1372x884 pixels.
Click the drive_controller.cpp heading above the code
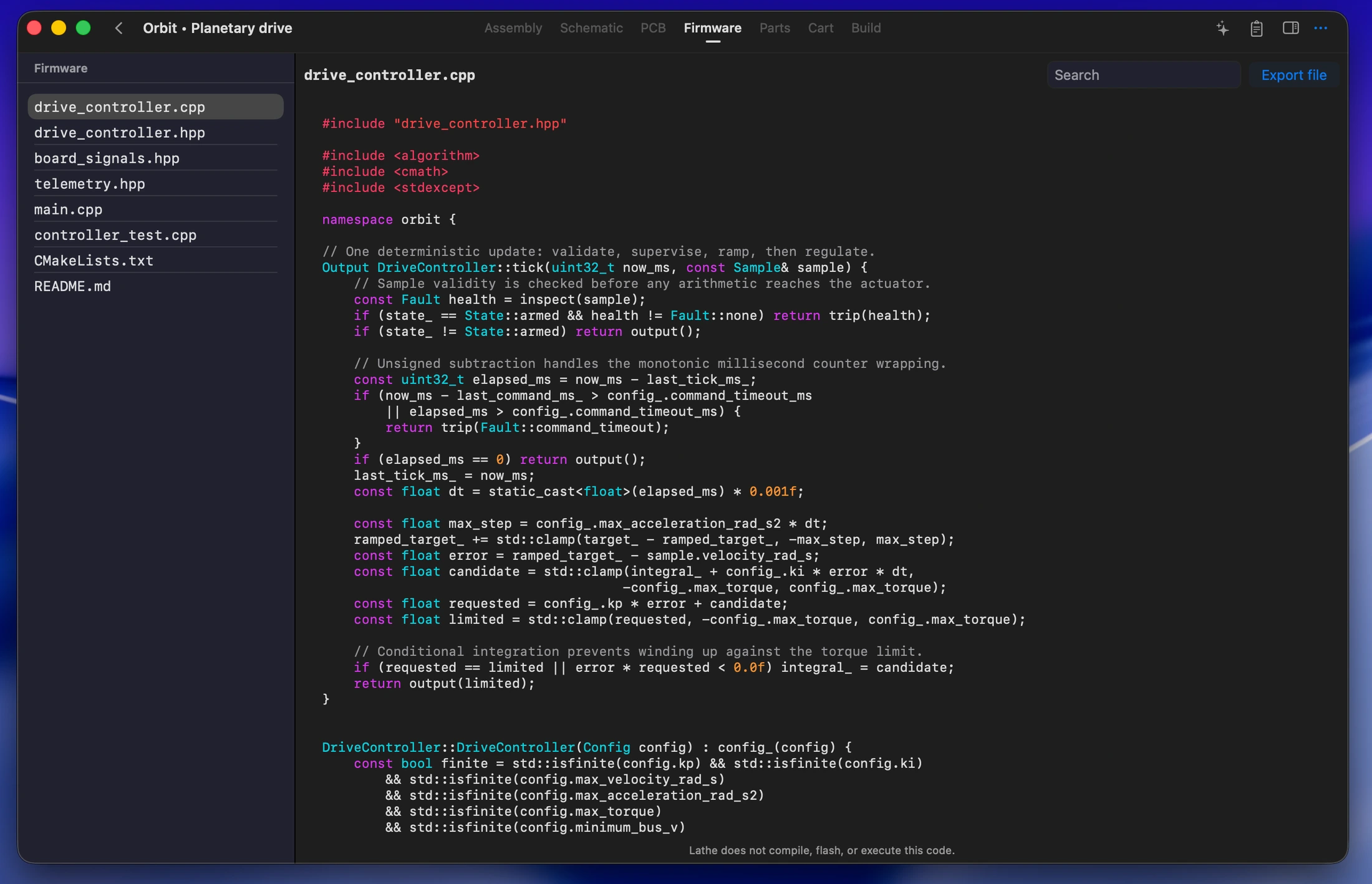coord(389,75)
